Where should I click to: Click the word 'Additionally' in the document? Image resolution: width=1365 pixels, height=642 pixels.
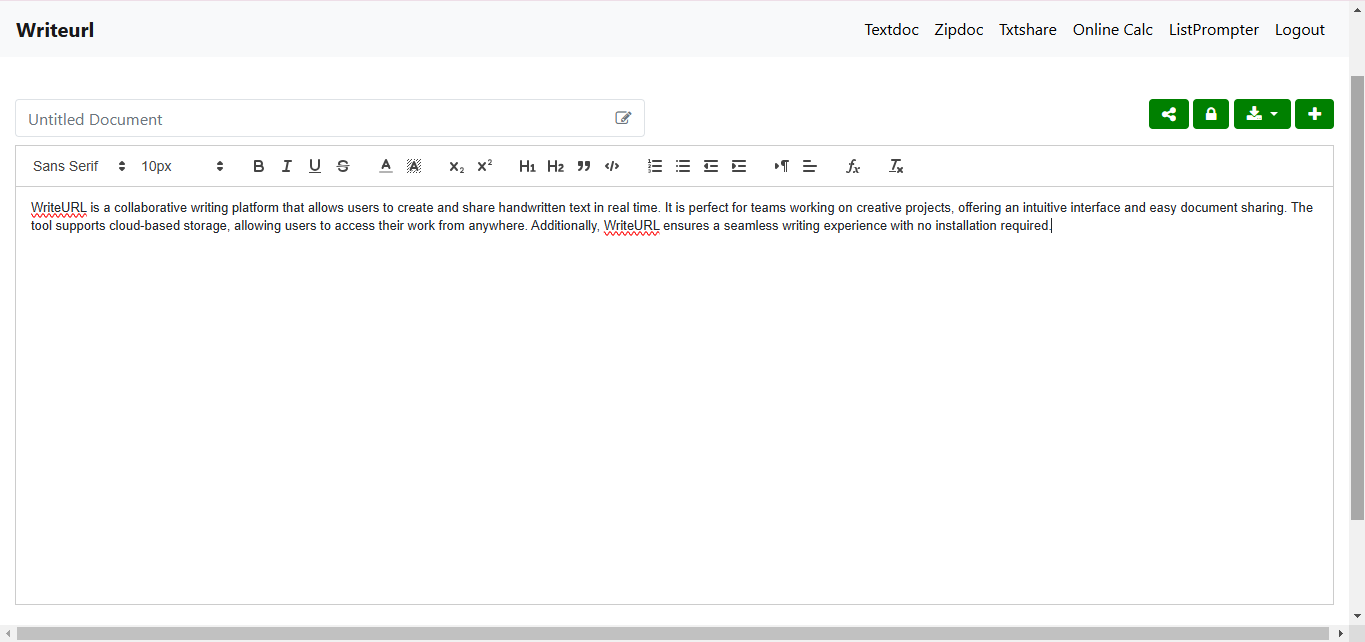point(564,226)
